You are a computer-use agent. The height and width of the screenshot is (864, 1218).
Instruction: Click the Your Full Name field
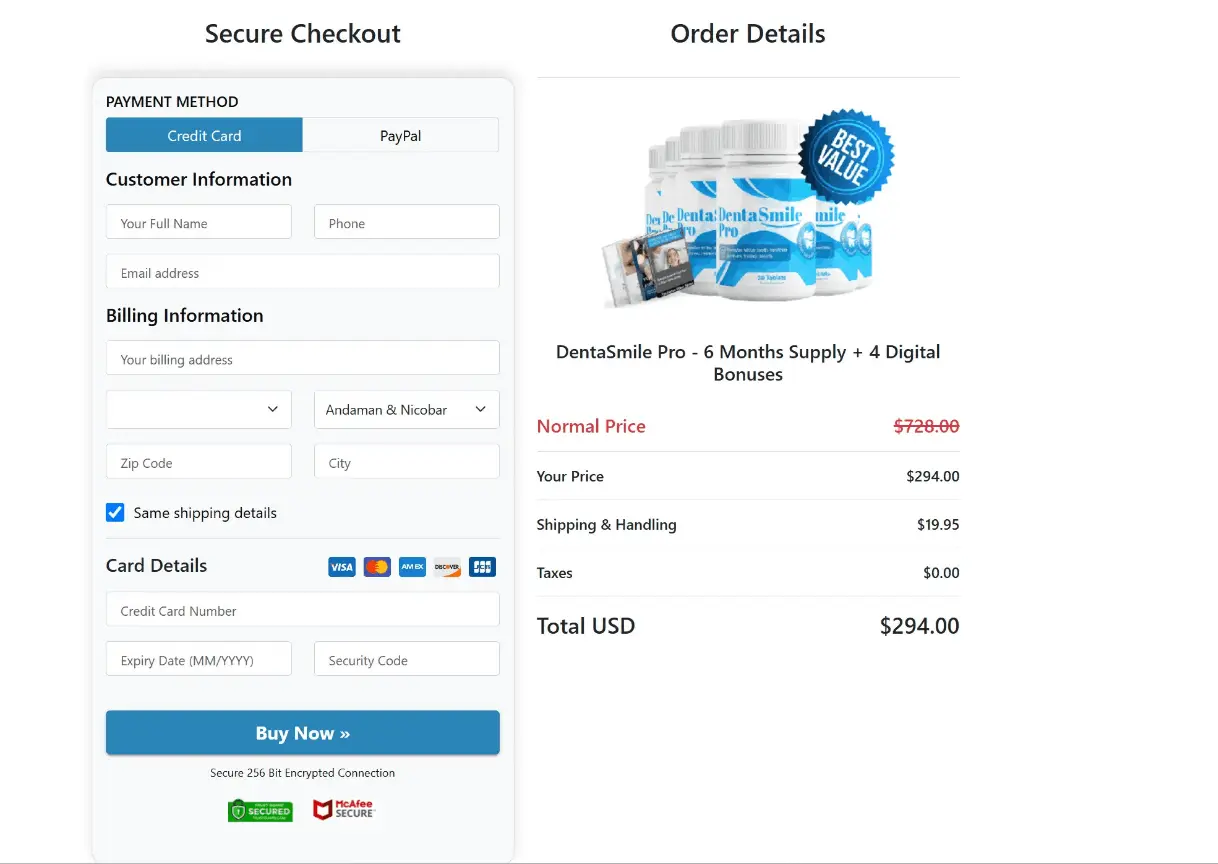pos(198,221)
